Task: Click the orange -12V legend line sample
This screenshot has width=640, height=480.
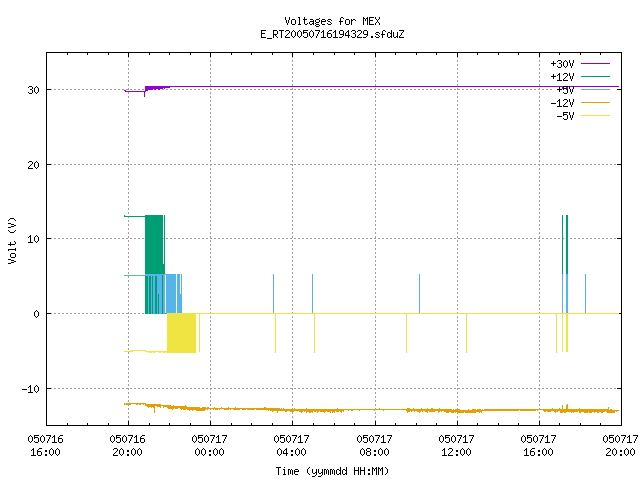Action: point(595,102)
